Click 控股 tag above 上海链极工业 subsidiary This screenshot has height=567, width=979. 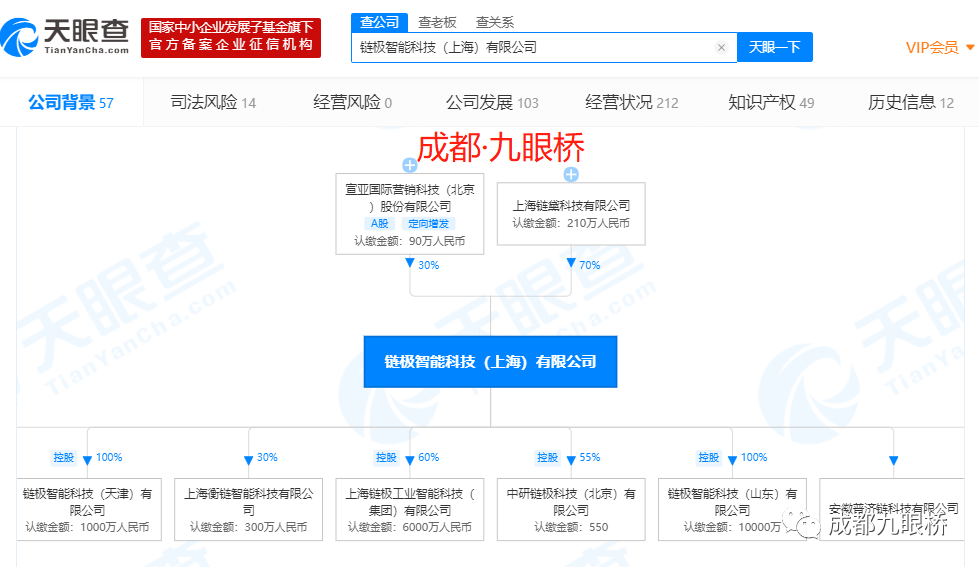386,458
